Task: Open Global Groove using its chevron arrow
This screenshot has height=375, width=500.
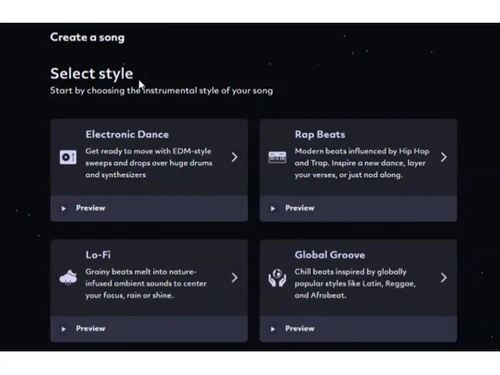Action: click(x=443, y=278)
